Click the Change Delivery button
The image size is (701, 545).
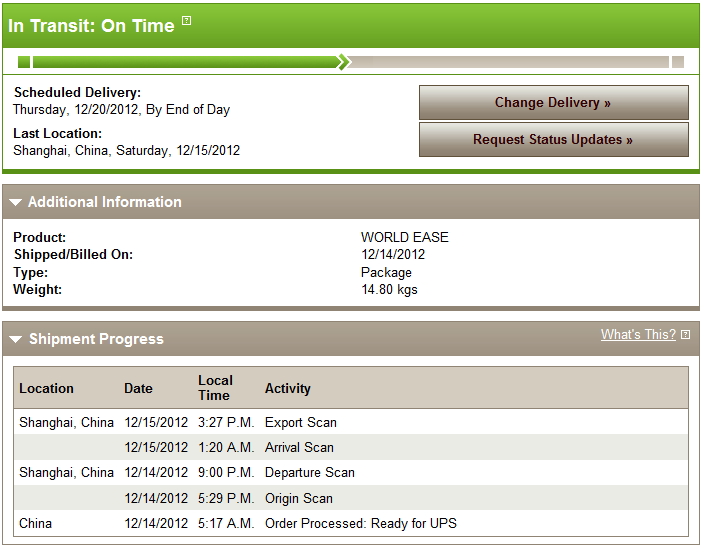pyautogui.click(x=553, y=102)
